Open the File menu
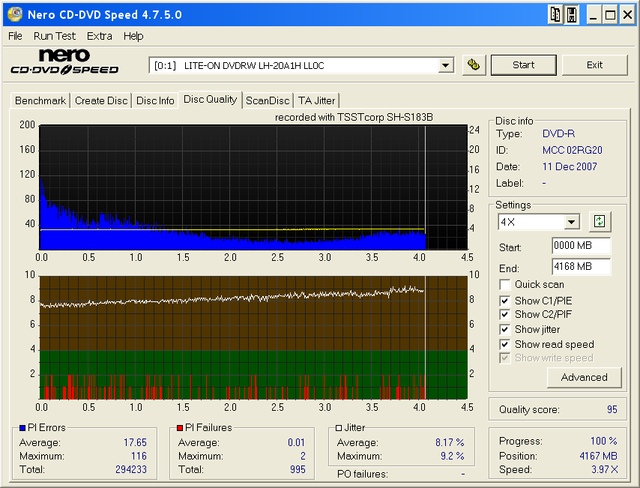The height and width of the screenshot is (488, 640). [x=15, y=36]
